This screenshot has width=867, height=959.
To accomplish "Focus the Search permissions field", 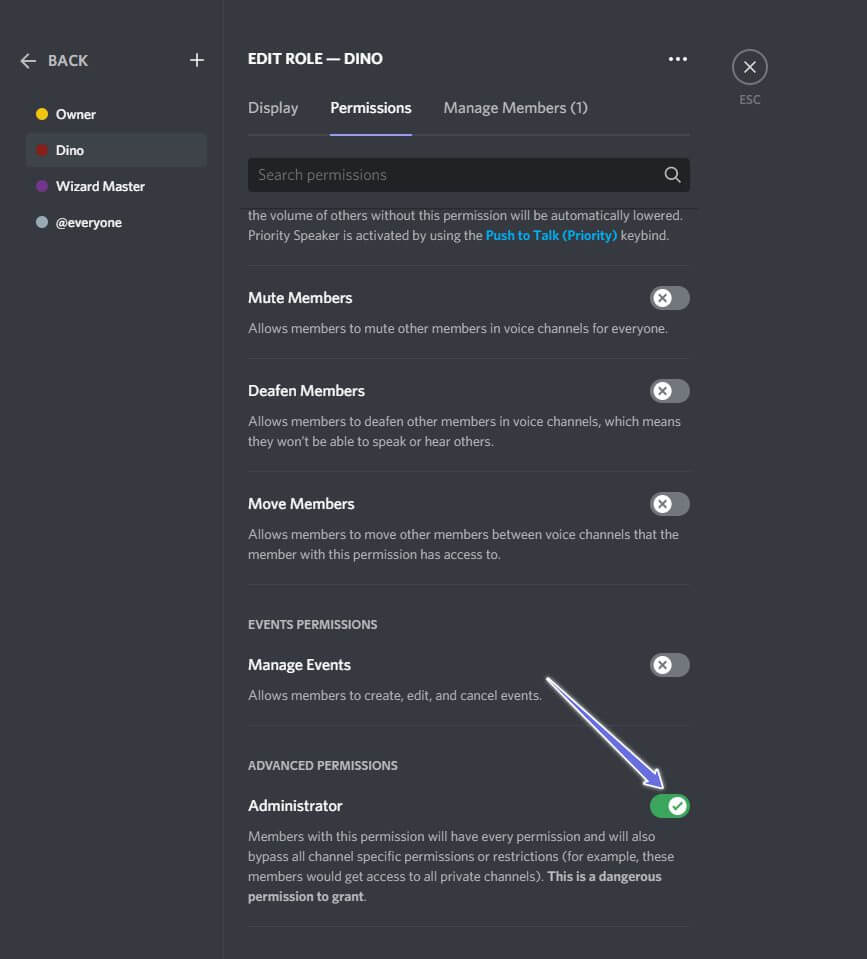I will pyautogui.click(x=468, y=175).
